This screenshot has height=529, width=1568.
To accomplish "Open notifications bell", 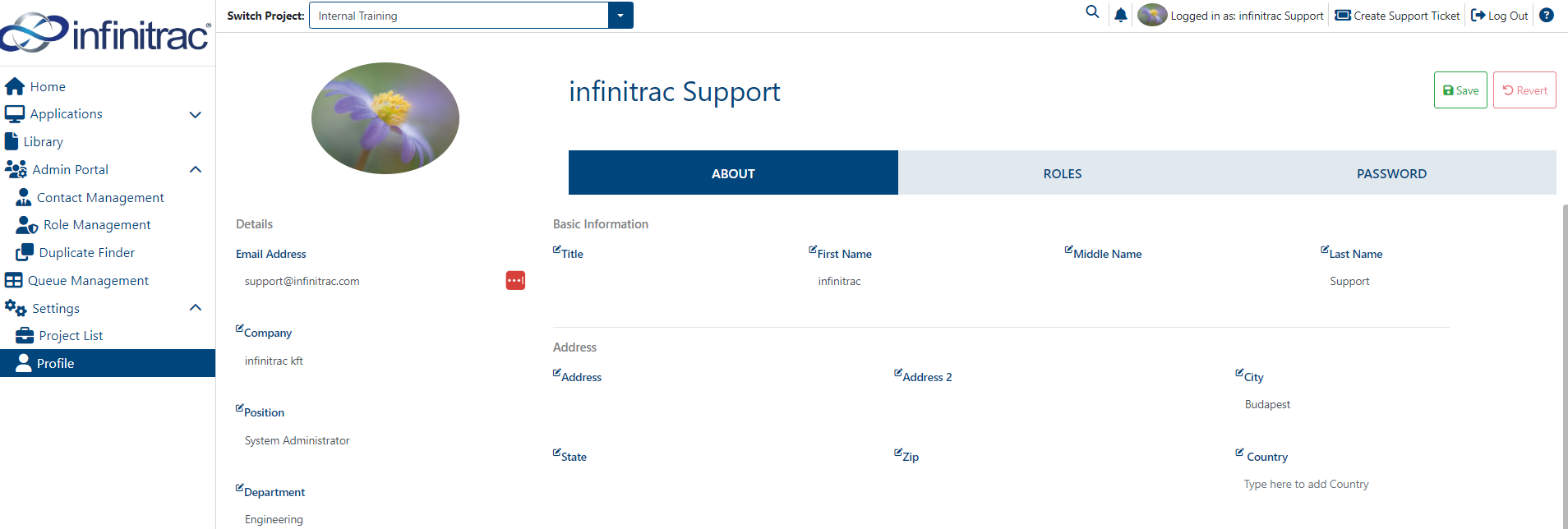I will tap(1121, 15).
